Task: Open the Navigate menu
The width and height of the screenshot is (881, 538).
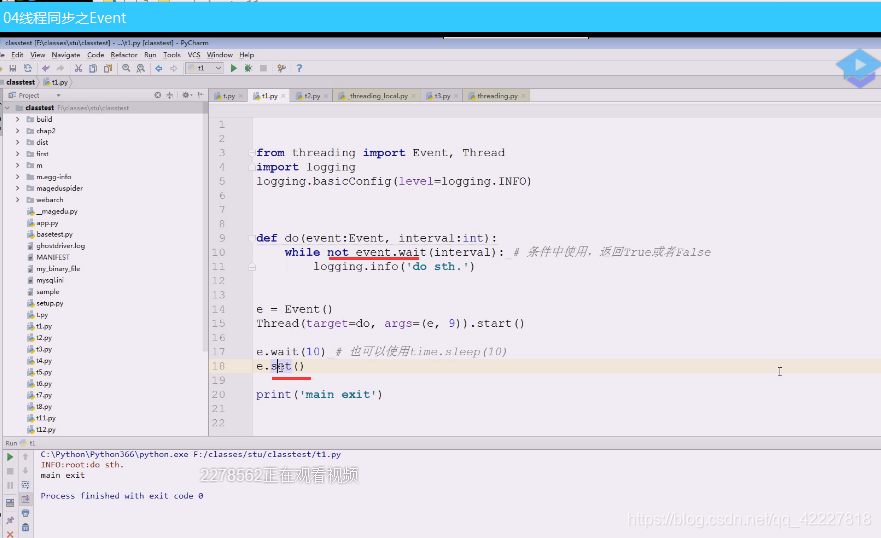Action: point(66,55)
